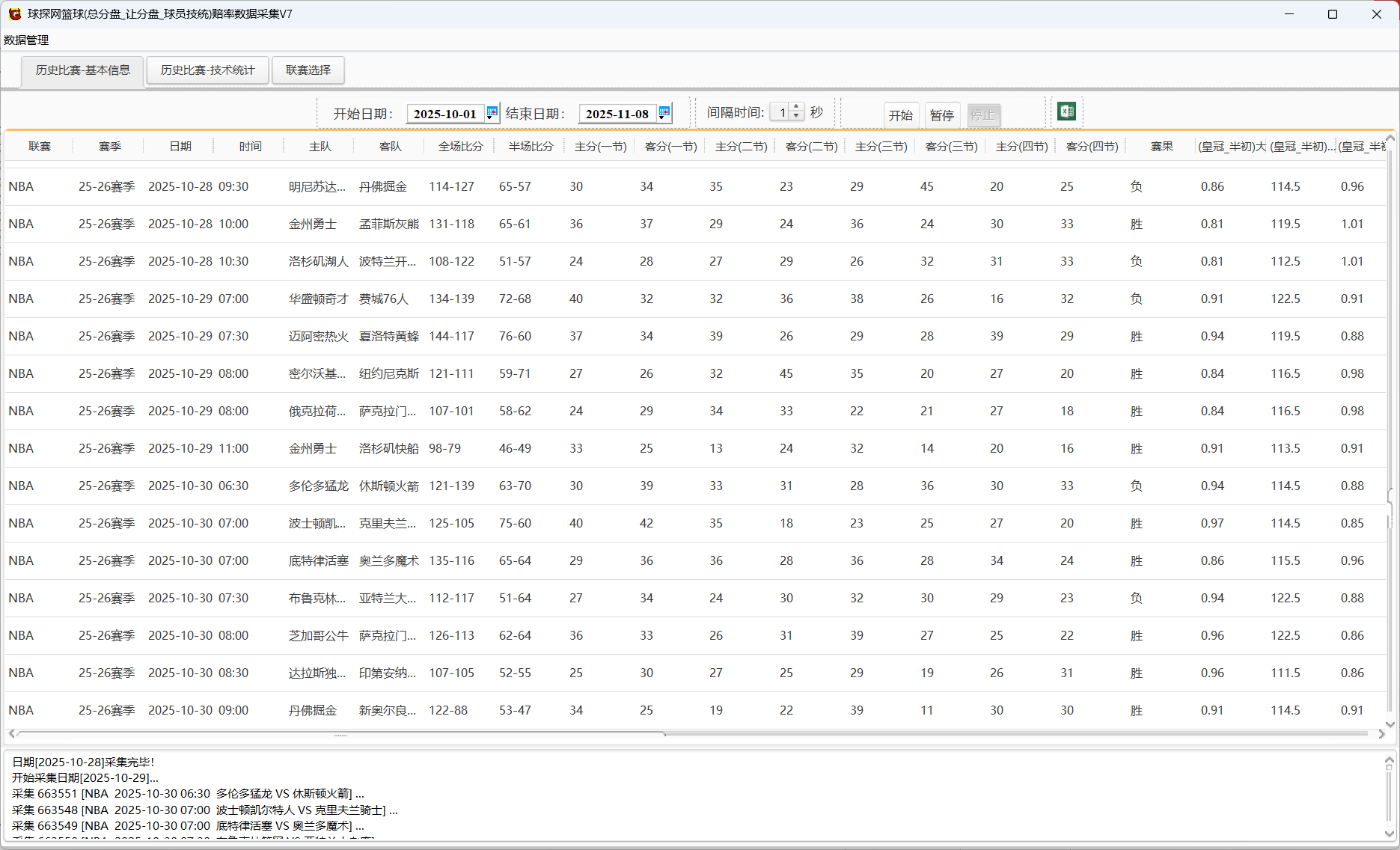Sort by 赛果 column header
1400x850 pixels.
tap(1162, 147)
